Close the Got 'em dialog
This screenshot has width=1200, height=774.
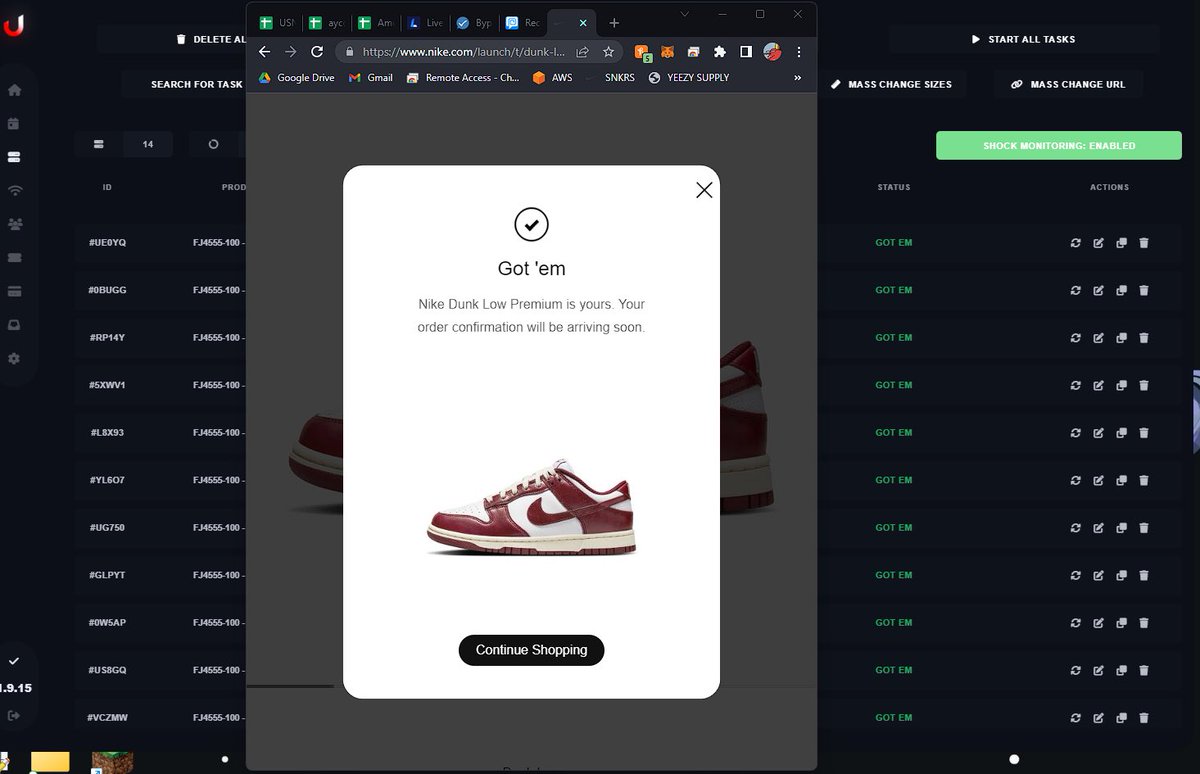point(704,190)
